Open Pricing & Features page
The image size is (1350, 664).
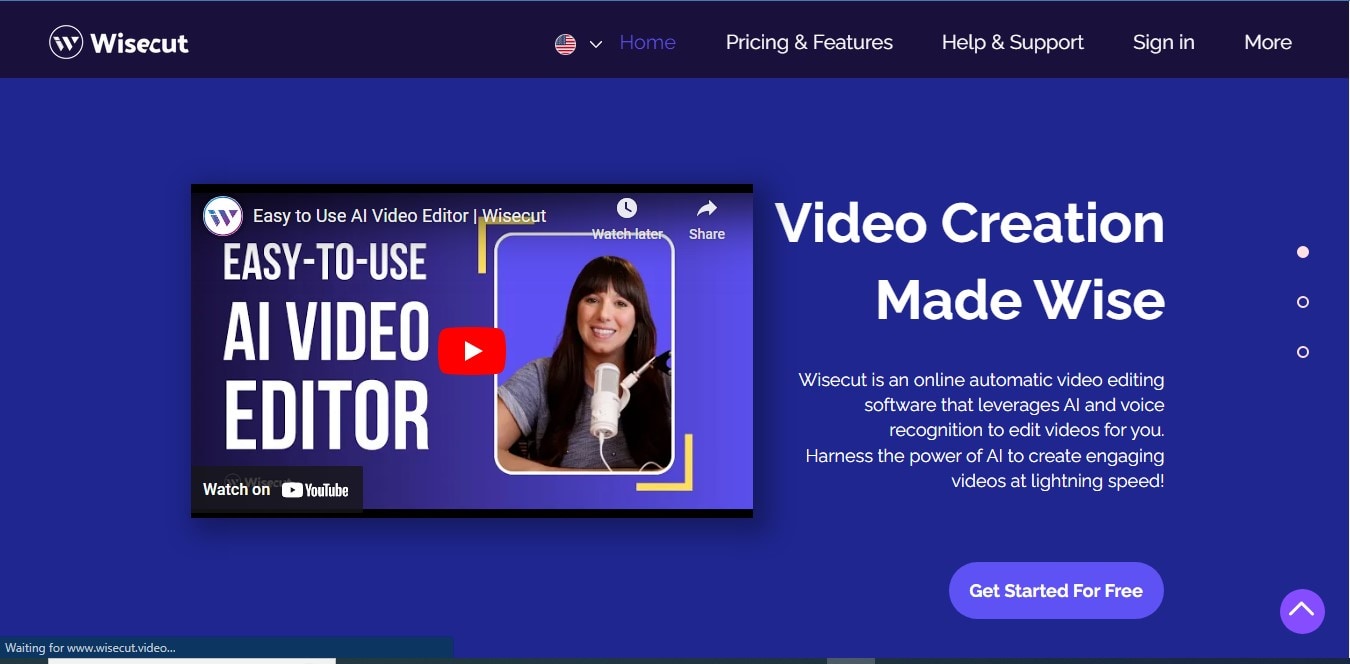click(809, 42)
